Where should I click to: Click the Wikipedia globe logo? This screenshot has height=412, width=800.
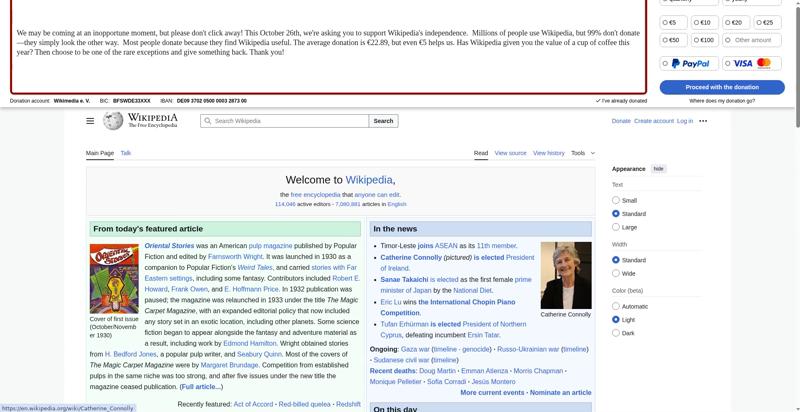pos(114,121)
